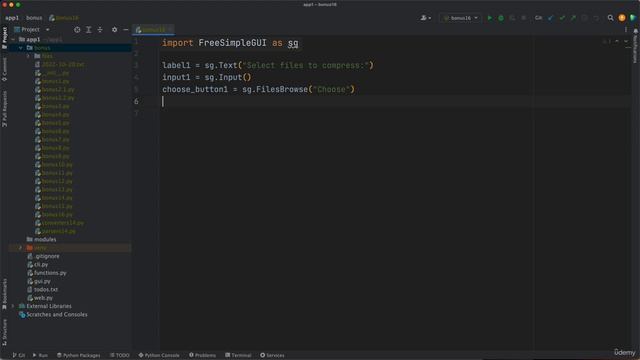640x360 pixels.
Task: Open the user account dropdown icon
Action: 425,18
